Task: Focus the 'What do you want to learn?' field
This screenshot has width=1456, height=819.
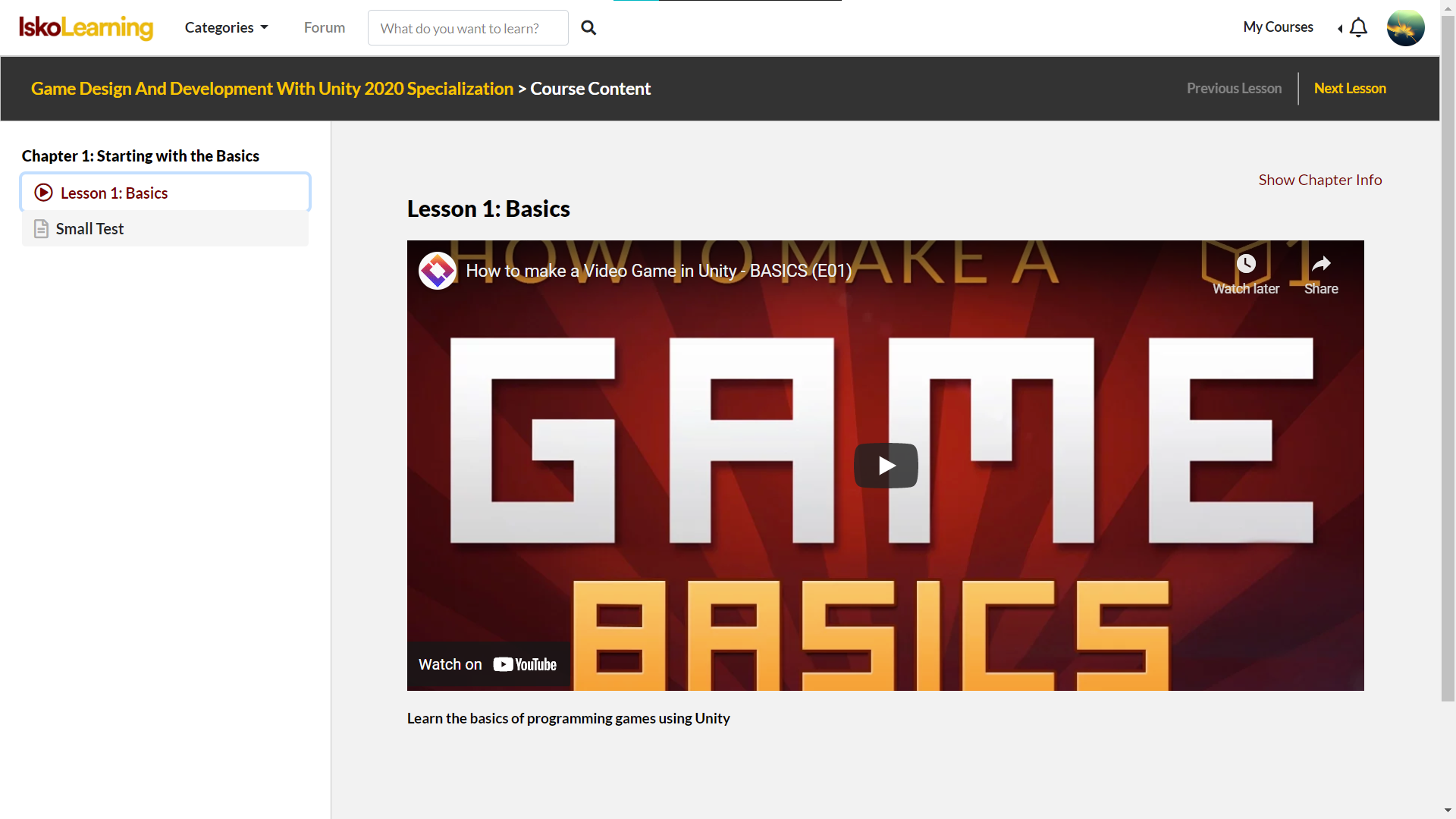Action: (467, 28)
